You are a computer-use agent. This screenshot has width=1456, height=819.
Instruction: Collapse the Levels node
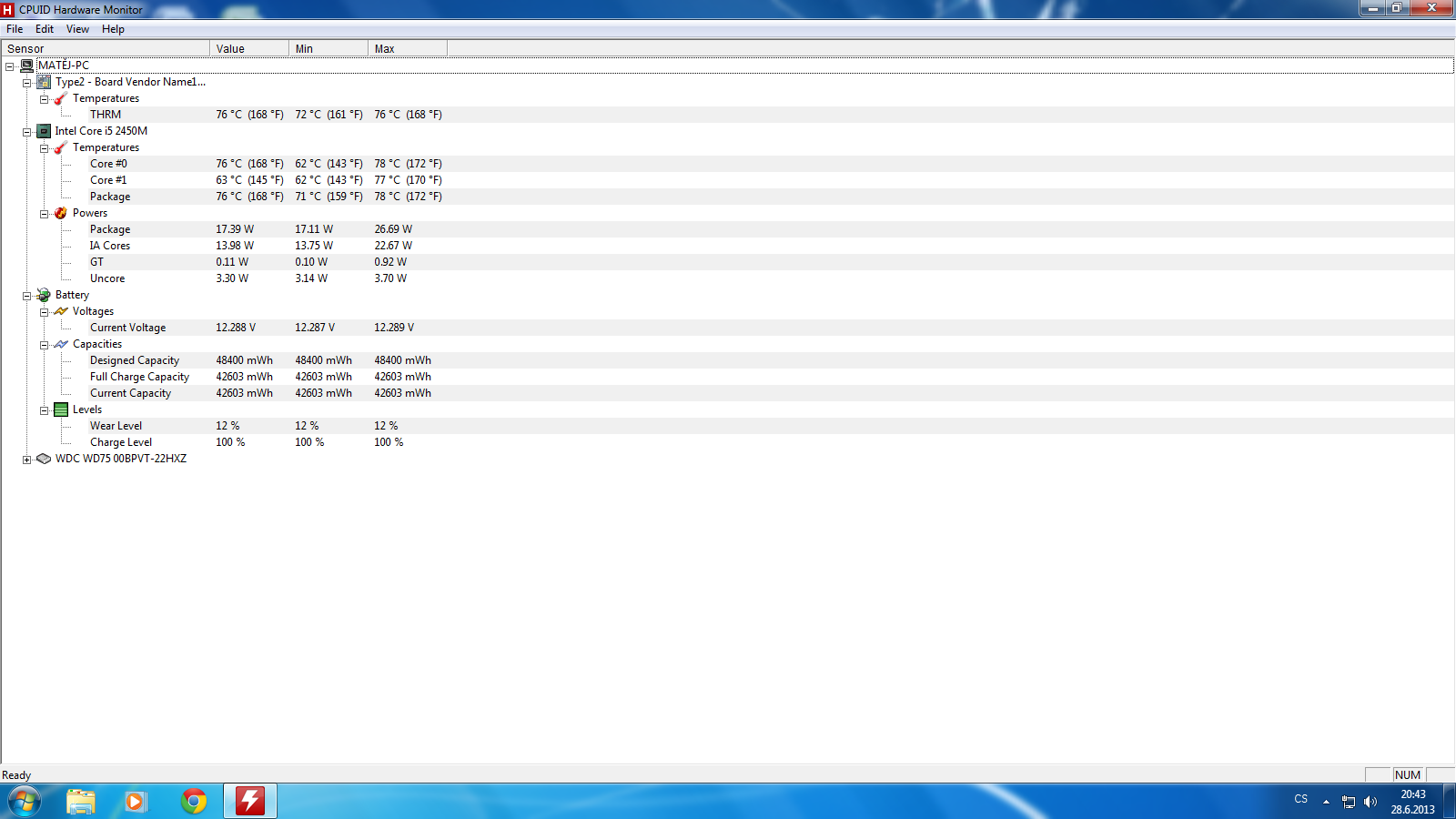point(45,410)
